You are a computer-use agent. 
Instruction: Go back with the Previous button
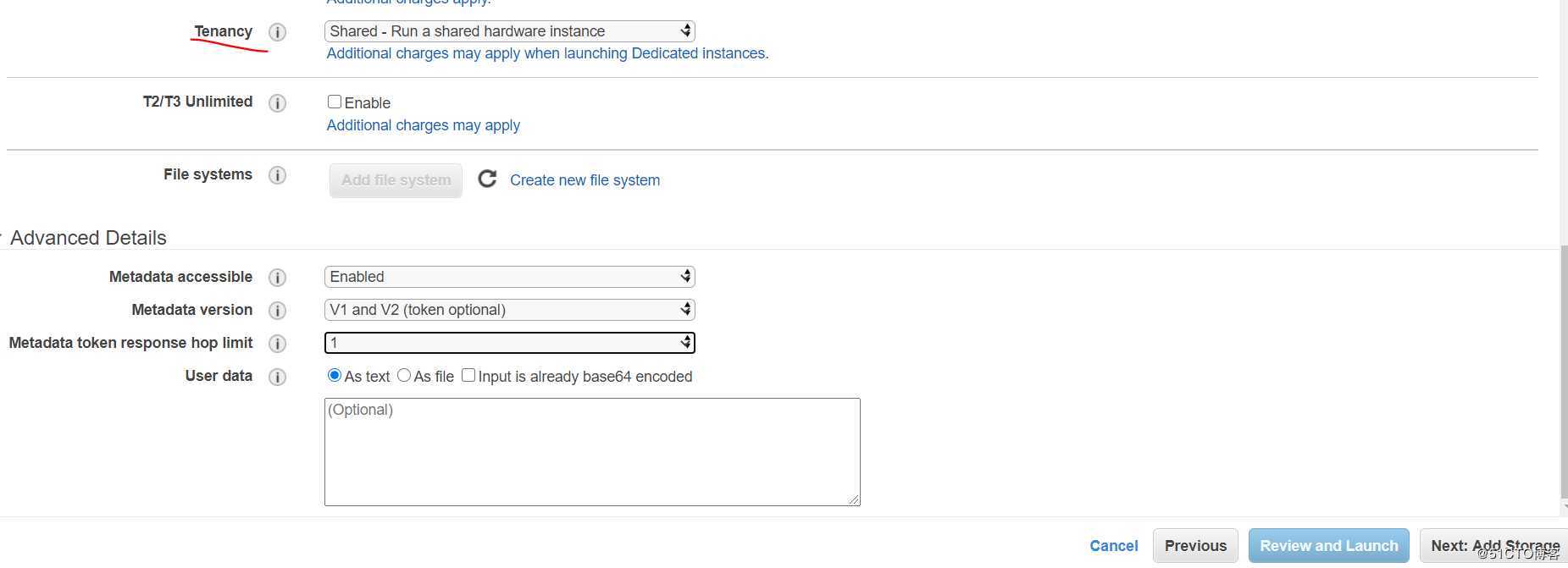point(1195,546)
